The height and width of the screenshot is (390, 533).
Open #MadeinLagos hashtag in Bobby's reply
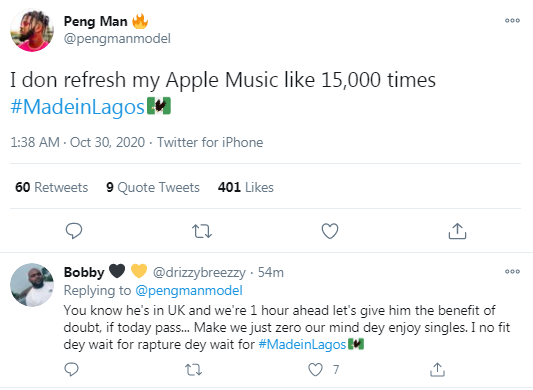point(302,344)
